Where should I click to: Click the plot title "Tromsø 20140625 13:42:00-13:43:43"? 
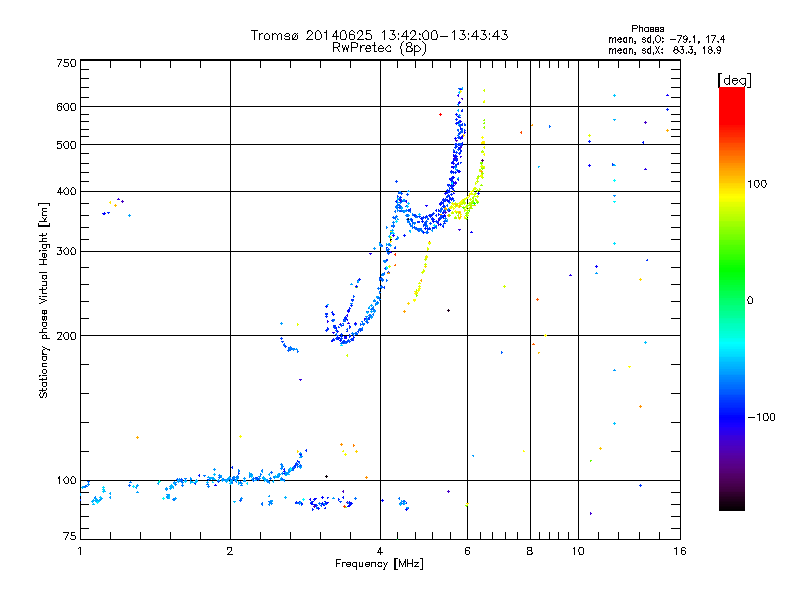[379, 35]
